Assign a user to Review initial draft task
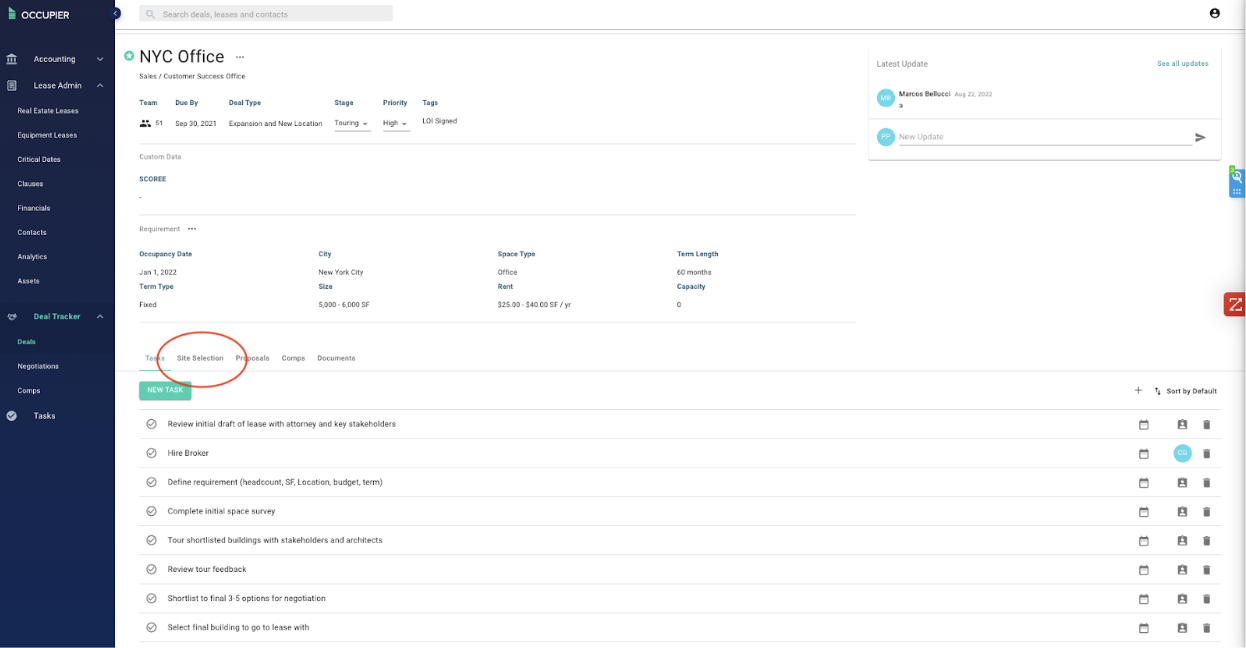1246x648 pixels. 1182,424
